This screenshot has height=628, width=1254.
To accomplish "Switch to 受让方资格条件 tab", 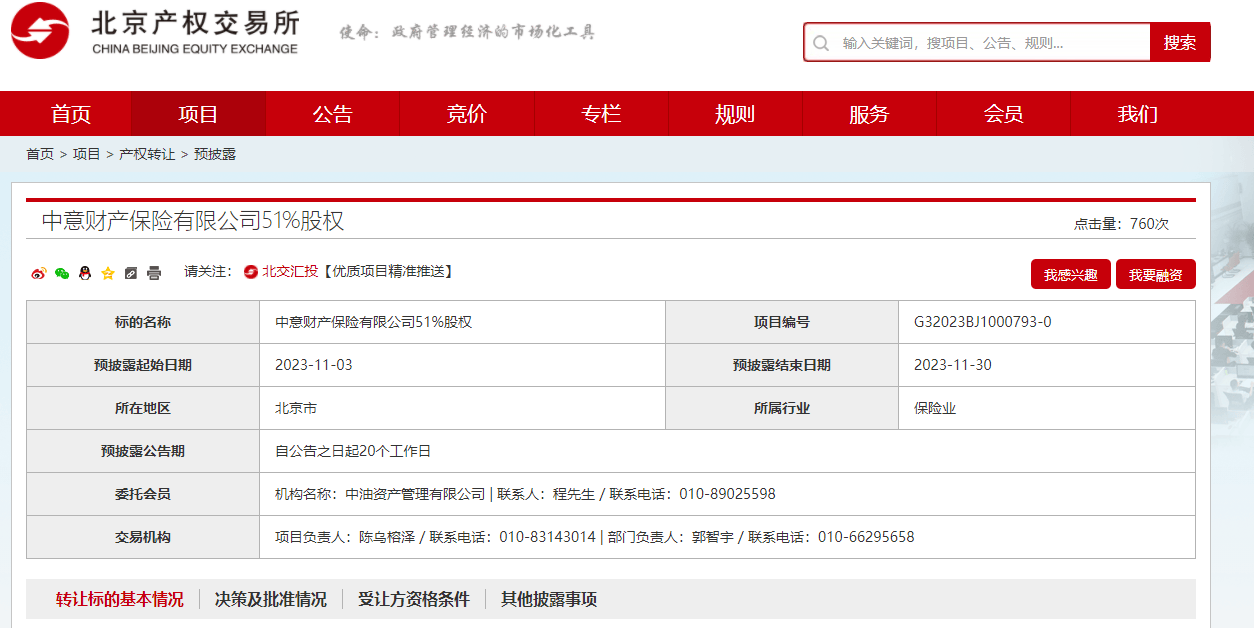I will pos(414,600).
